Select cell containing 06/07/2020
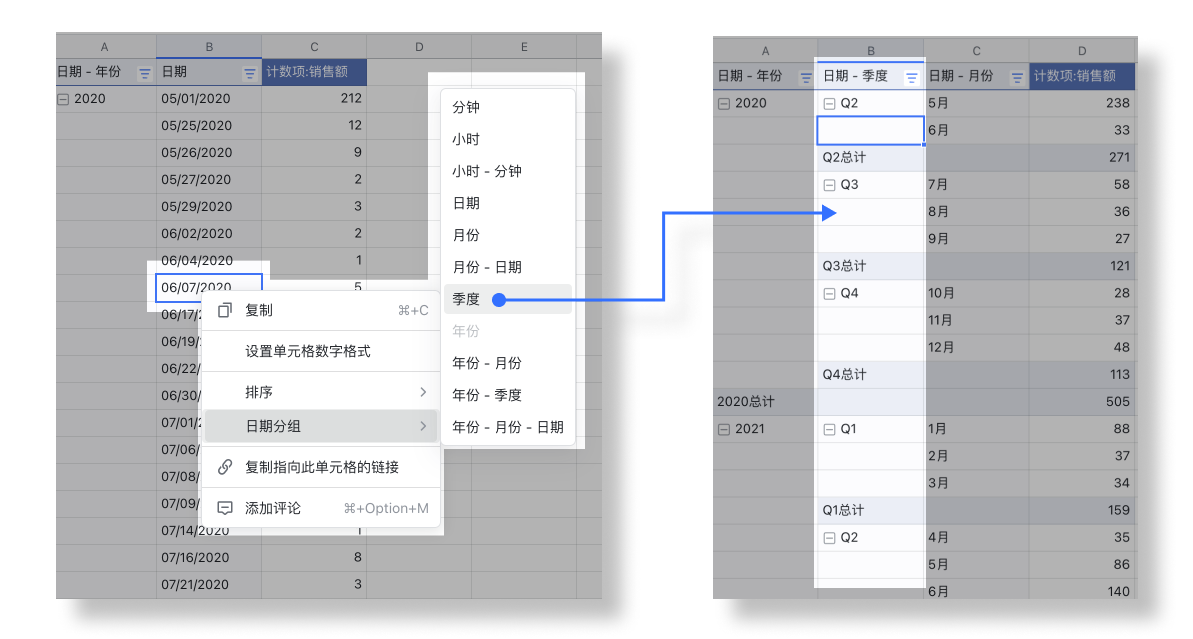The width and height of the screenshot is (1193, 639). point(209,287)
